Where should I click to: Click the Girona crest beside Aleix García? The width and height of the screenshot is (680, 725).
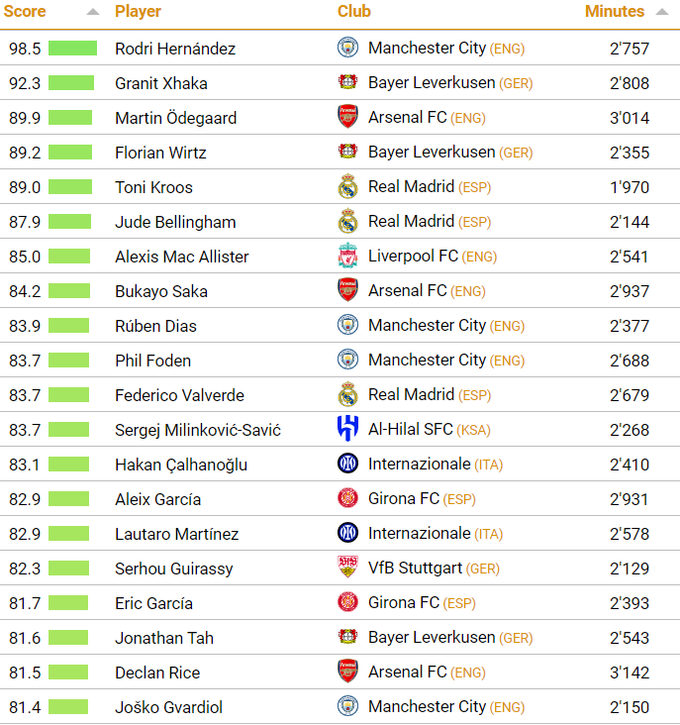[348, 499]
